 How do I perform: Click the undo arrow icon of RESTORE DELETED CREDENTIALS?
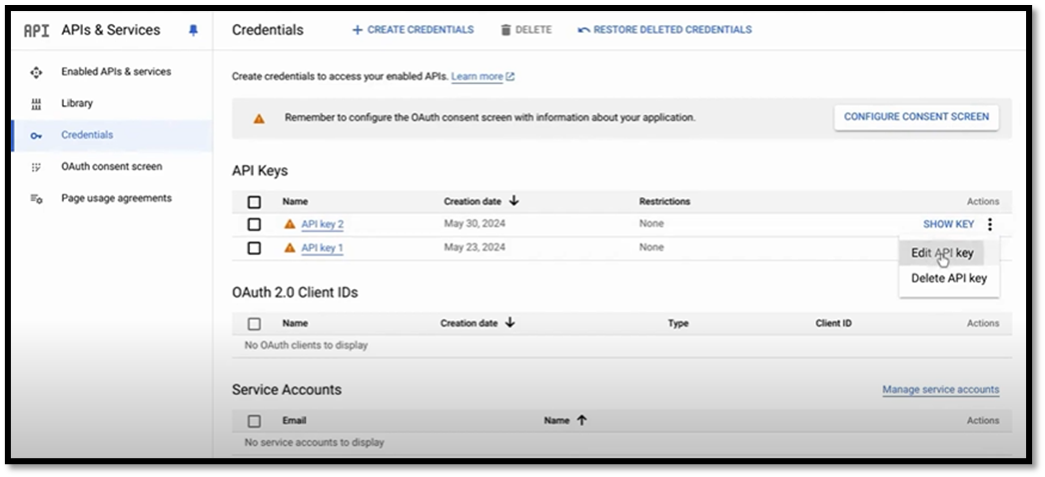(x=584, y=30)
